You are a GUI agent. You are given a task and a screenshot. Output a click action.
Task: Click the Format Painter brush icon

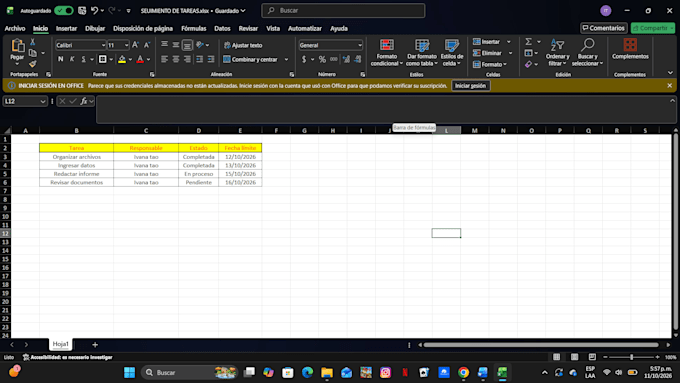(33, 64)
